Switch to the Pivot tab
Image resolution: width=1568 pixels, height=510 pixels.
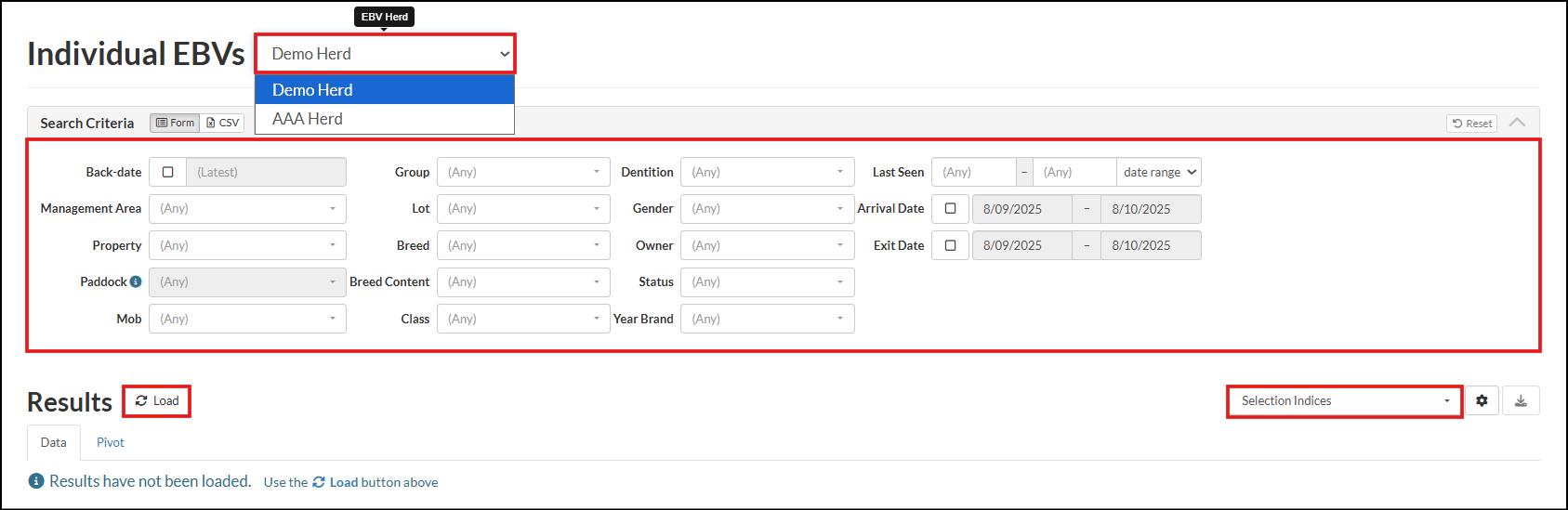coord(110,442)
